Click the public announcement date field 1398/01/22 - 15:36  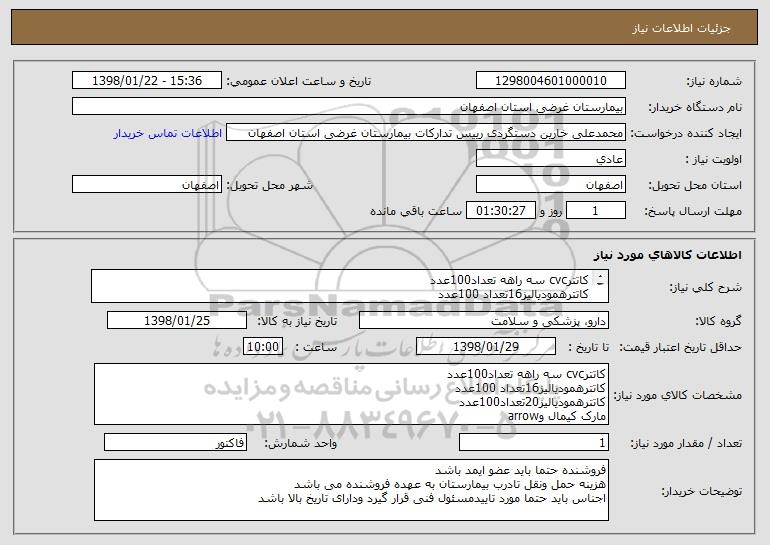tap(147, 81)
